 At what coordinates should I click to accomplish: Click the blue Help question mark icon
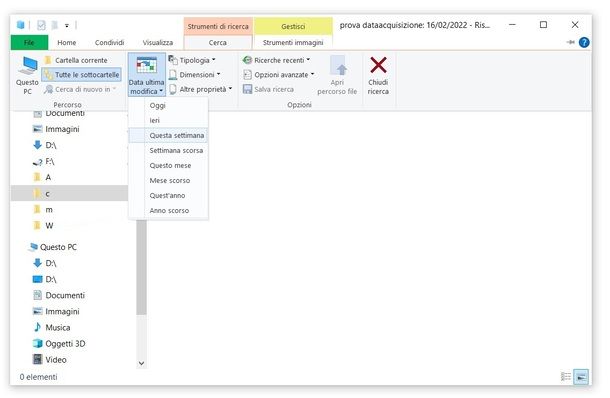click(x=584, y=42)
